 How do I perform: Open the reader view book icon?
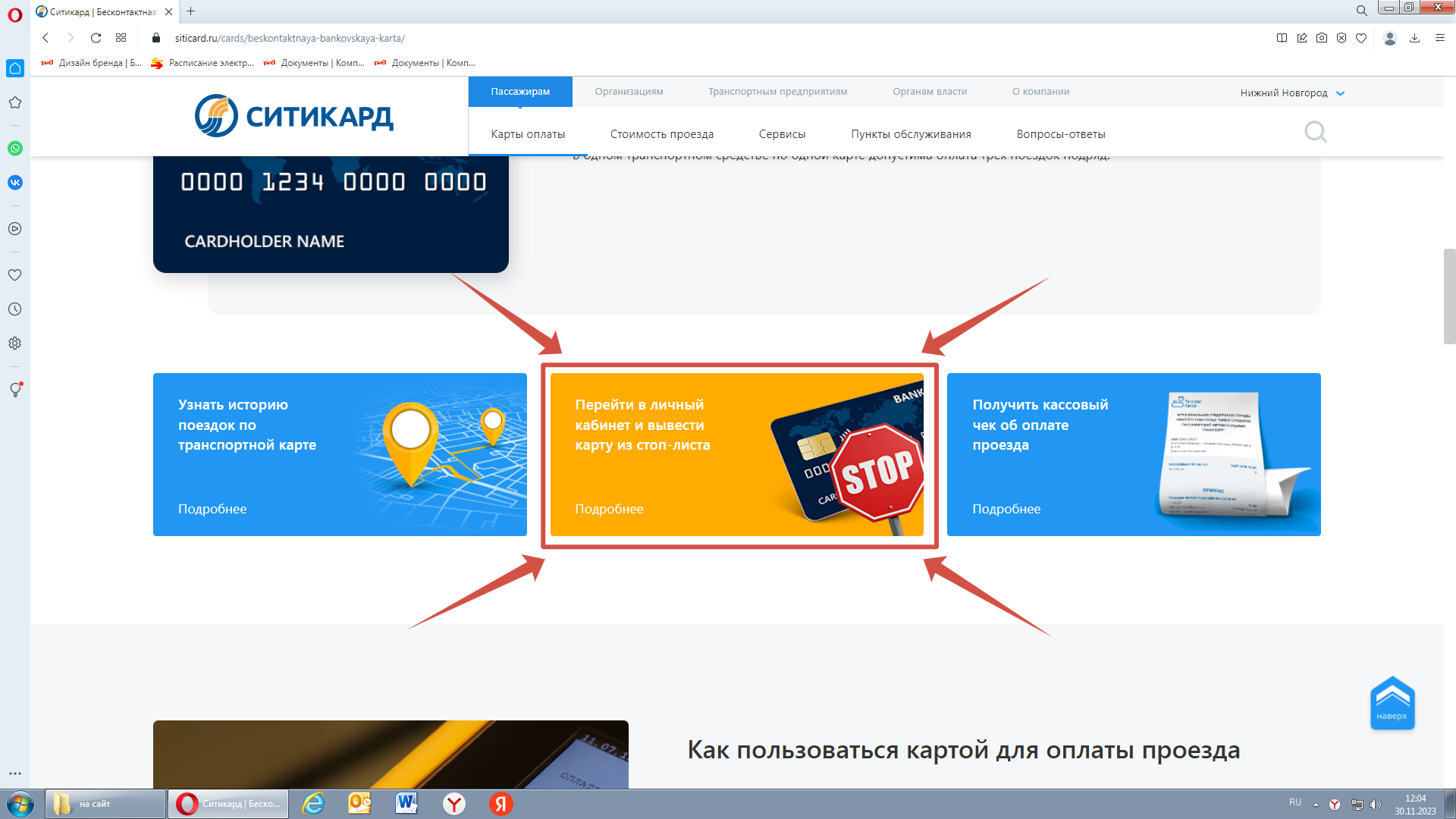pyautogui.click(x=1282, y=38)
